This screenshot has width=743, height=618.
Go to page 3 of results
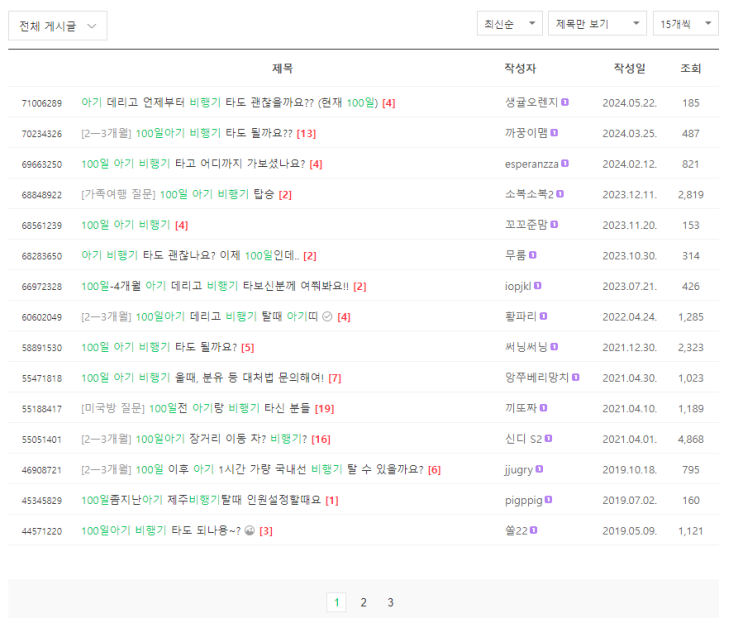[390, 602]
